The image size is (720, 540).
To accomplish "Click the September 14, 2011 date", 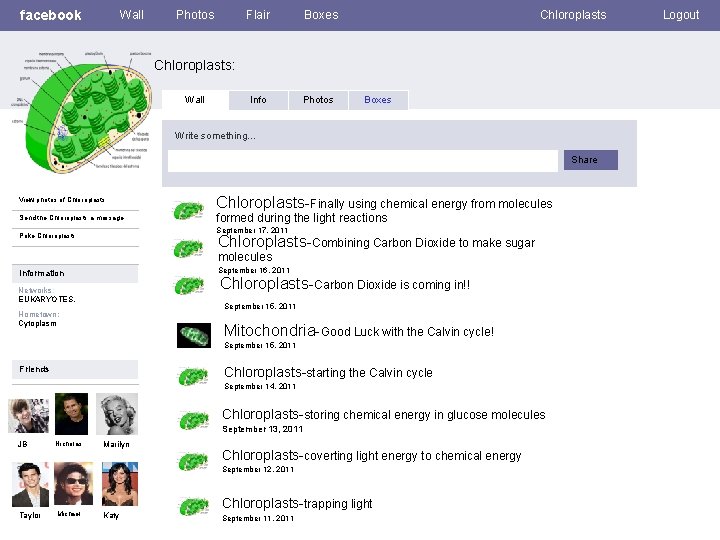I will point(260,386).
